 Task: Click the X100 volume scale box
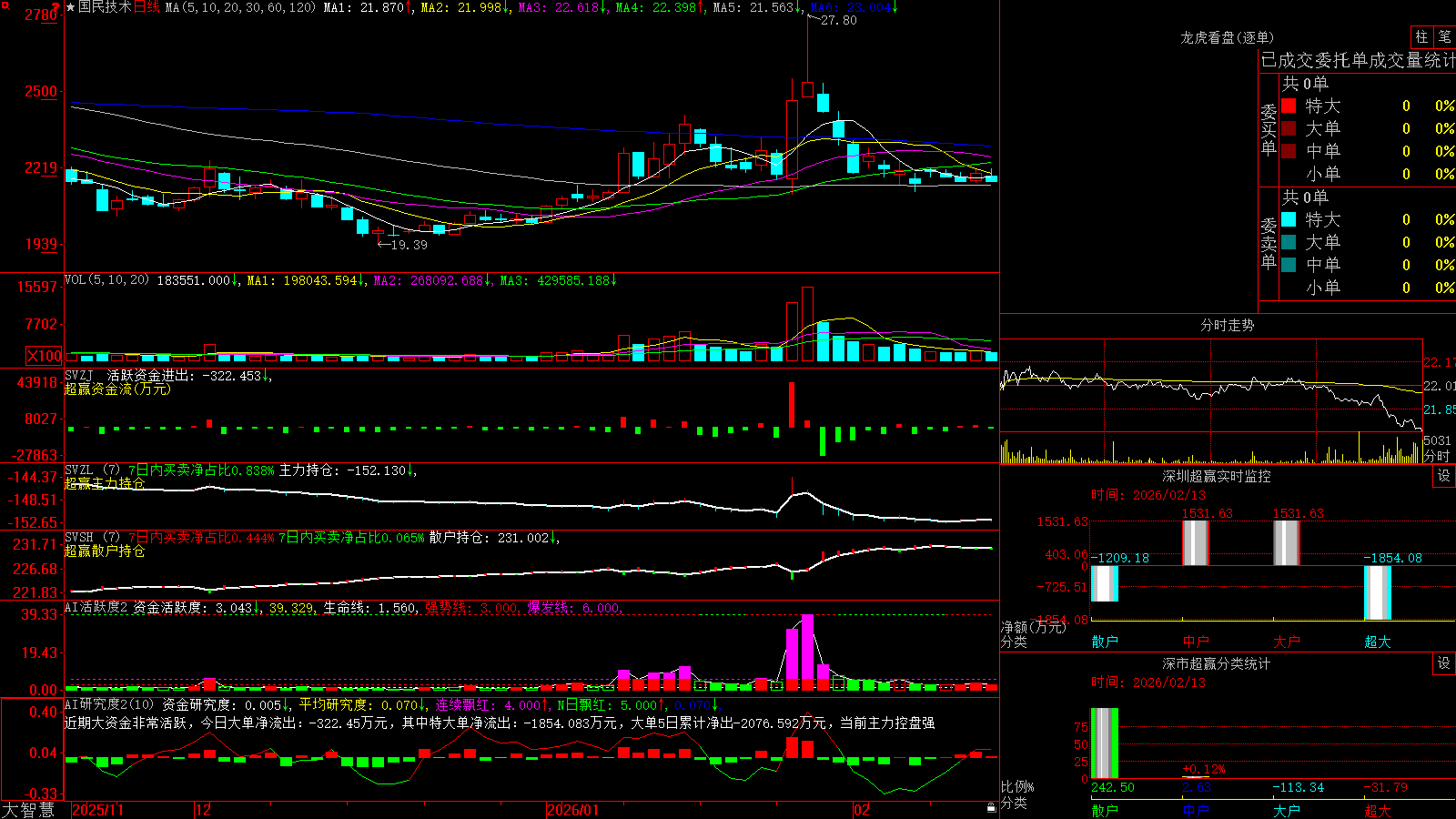(44, 357)
